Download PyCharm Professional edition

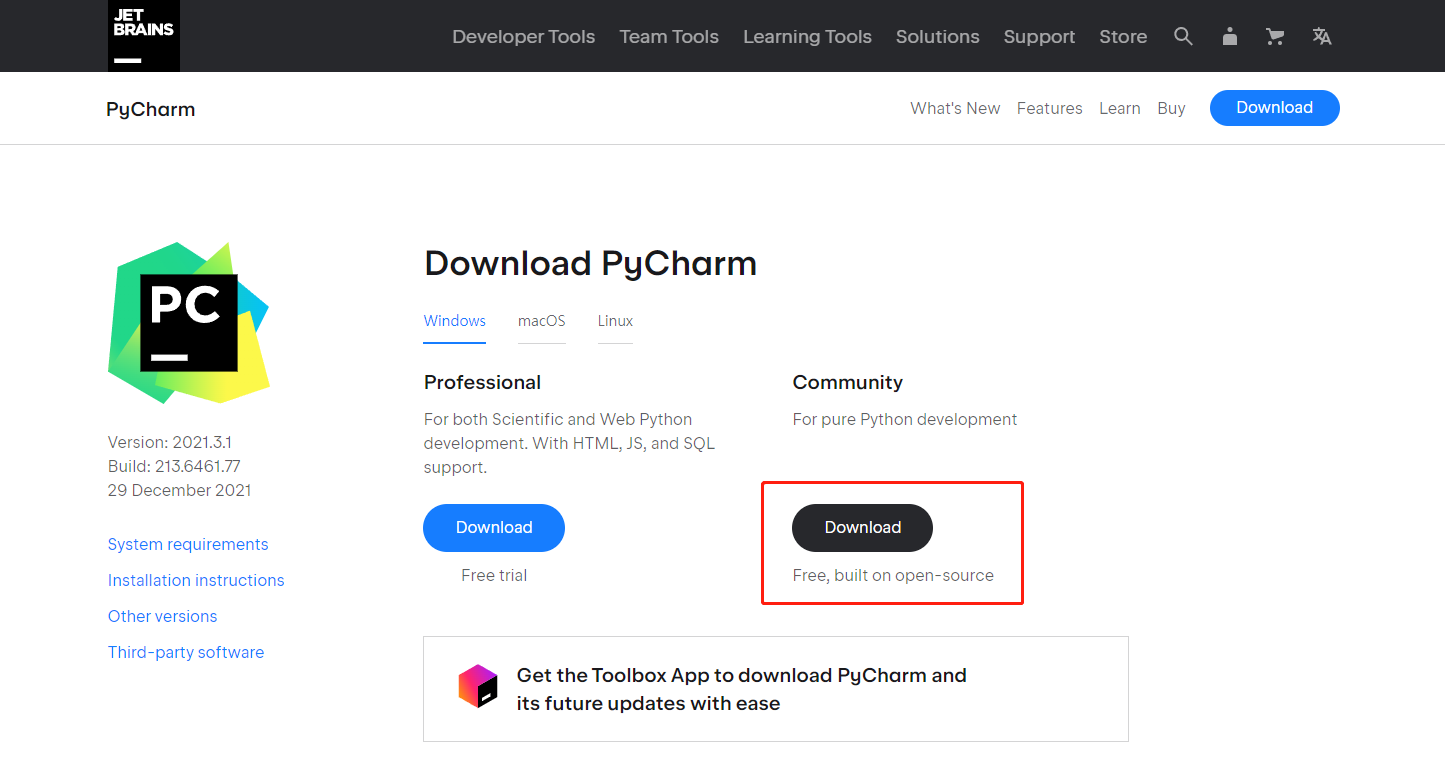click(494, 528)
